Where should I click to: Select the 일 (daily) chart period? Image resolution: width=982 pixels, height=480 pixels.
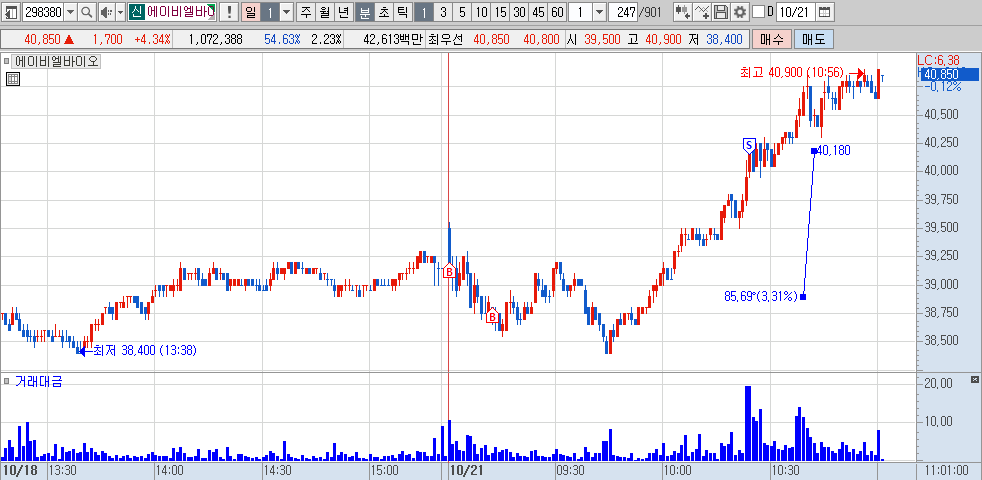(x=250, y=12)
